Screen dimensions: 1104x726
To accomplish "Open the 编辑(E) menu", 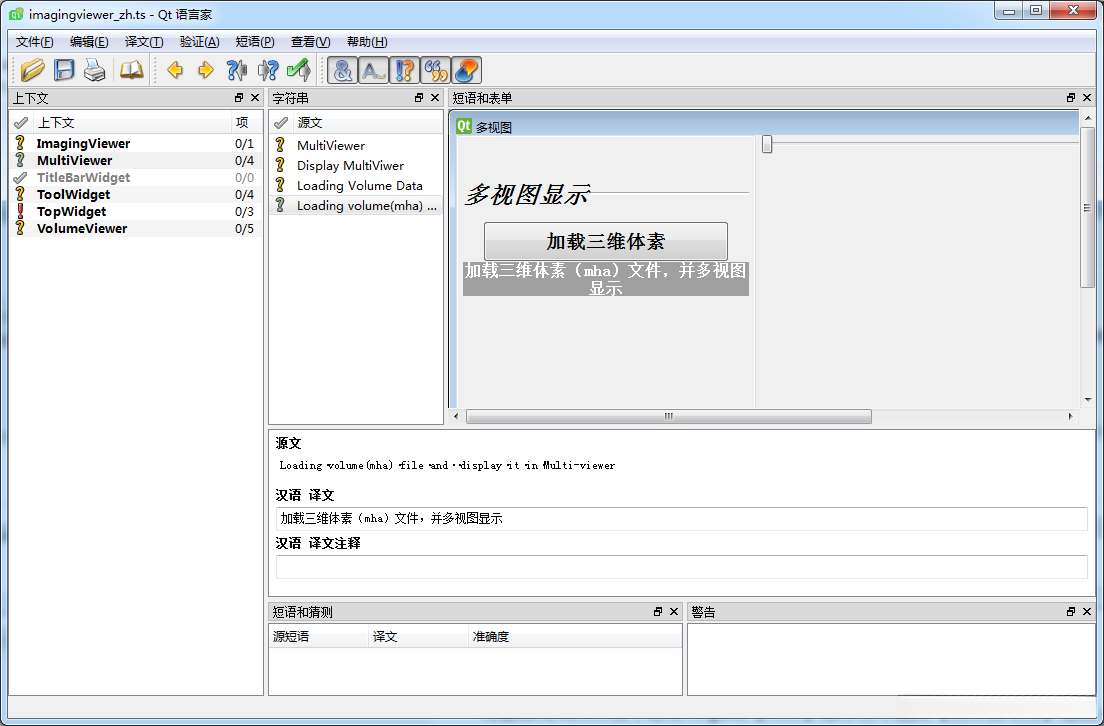I will click(89, 42).
